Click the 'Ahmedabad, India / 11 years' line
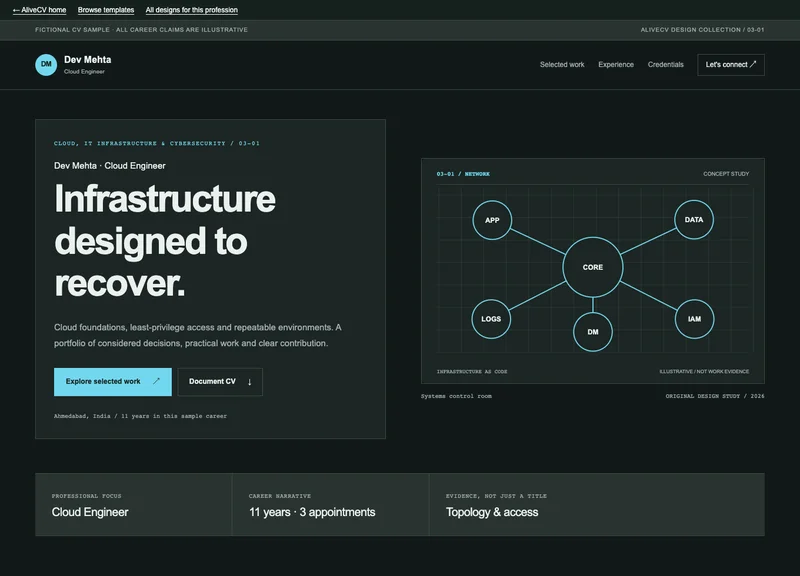This screenshot has width=800, height=576. (x=140, y=416)
